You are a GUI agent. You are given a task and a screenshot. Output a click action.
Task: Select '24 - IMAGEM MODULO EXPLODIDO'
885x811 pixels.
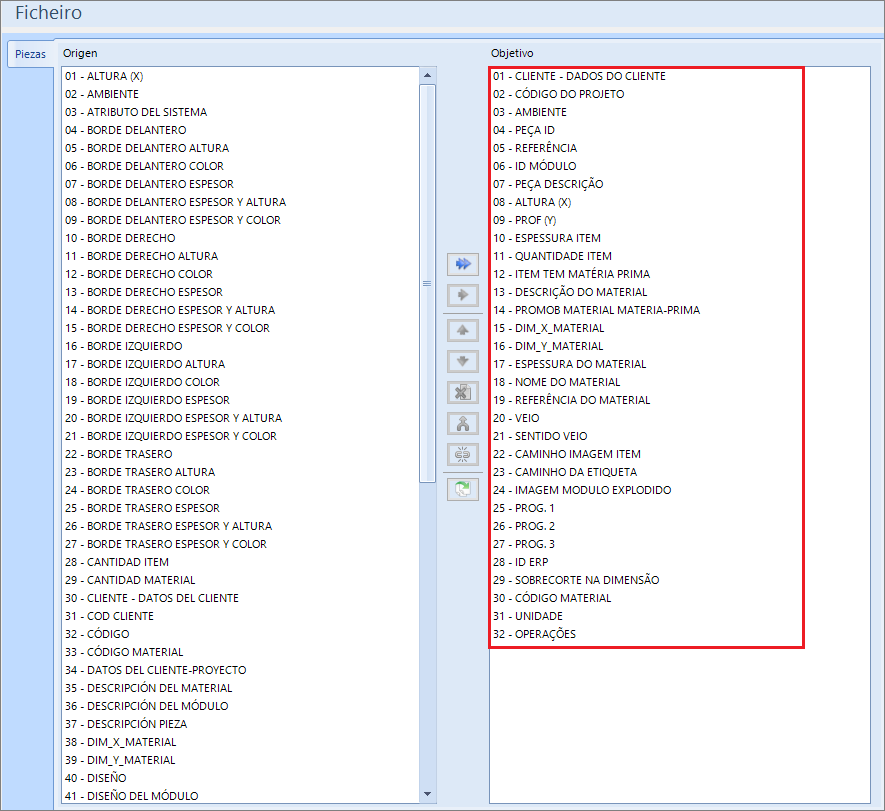click(582, 490)
